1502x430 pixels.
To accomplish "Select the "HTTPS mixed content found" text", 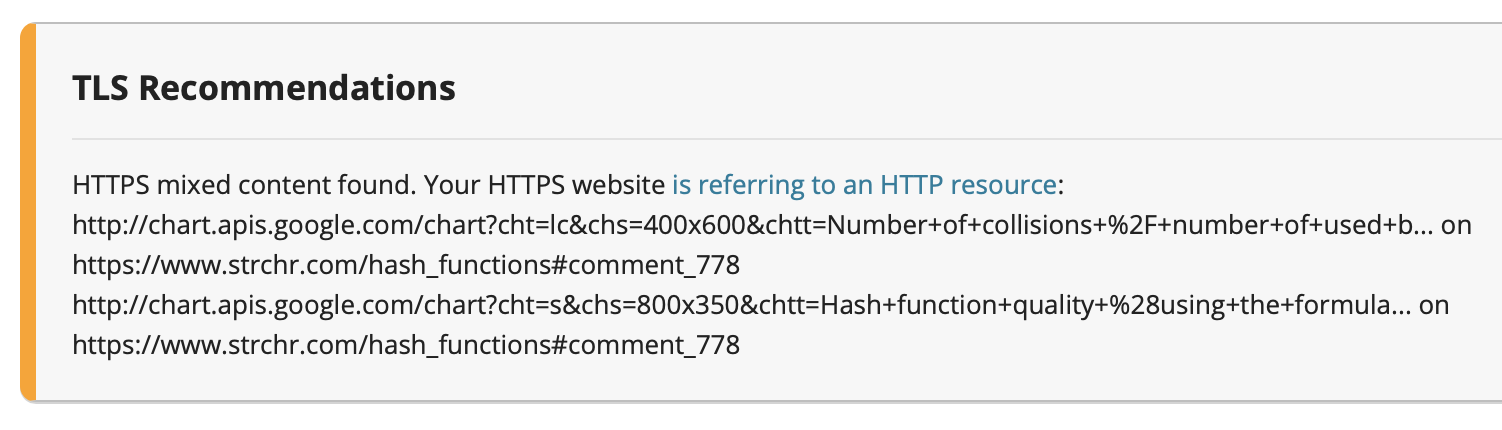I will click(x=243, y=185).
